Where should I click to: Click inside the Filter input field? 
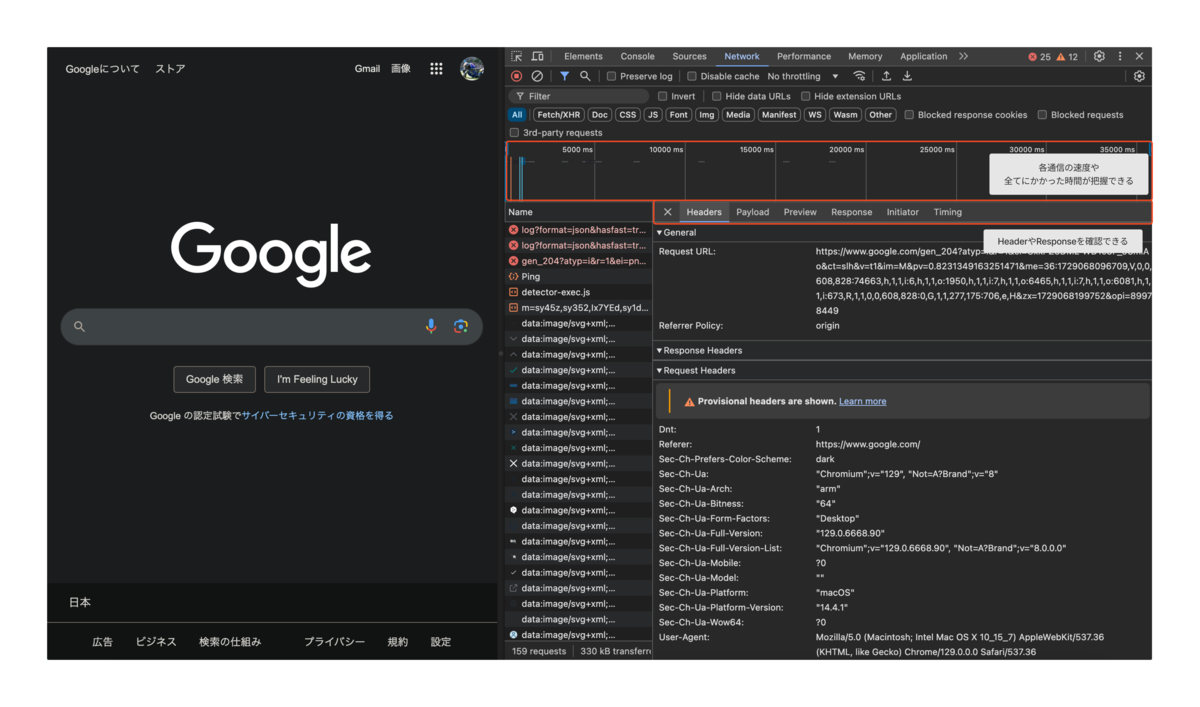[580, 95]
